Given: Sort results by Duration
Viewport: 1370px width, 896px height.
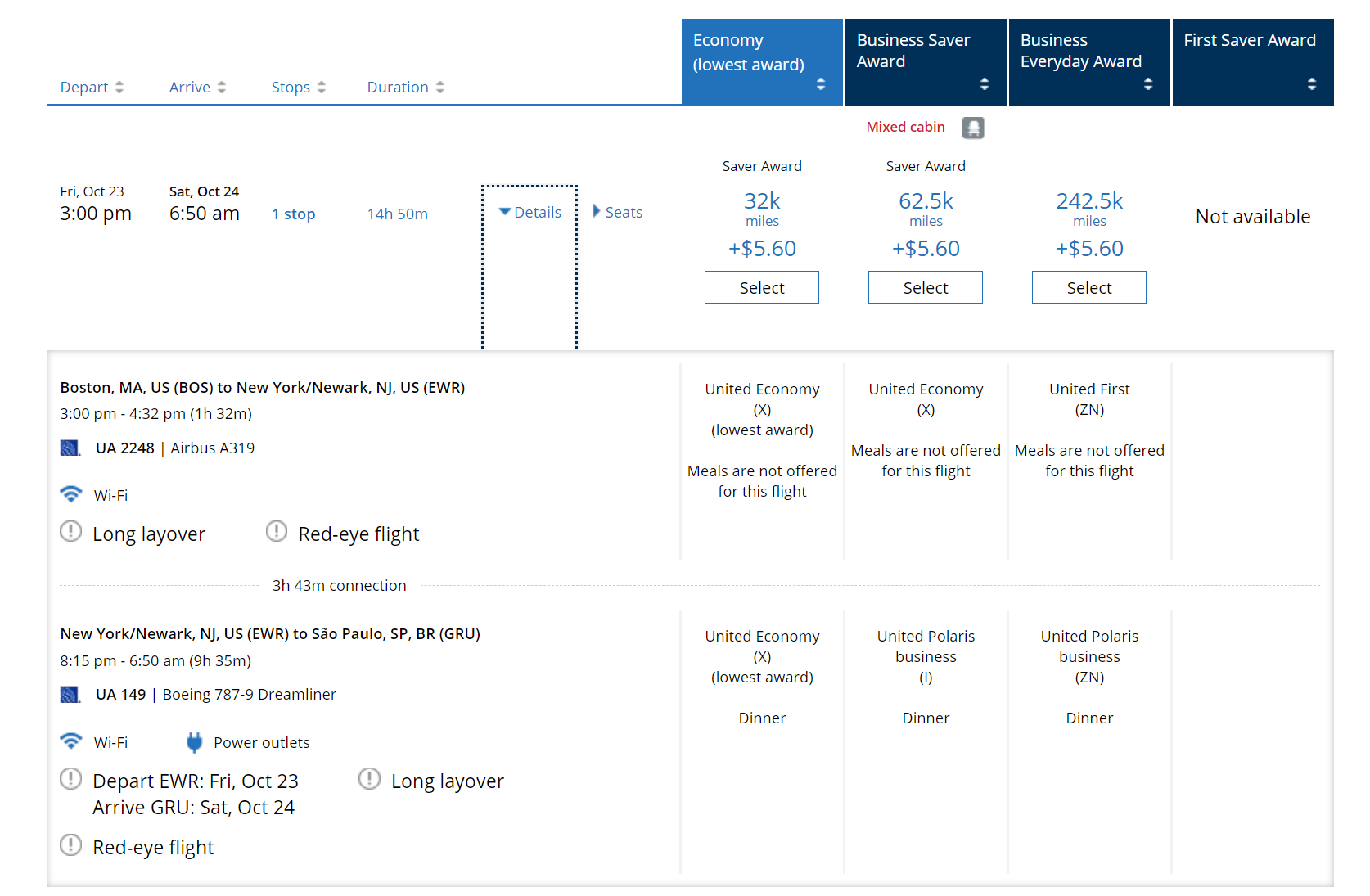Looking at the screenshot, I should 406,88.
